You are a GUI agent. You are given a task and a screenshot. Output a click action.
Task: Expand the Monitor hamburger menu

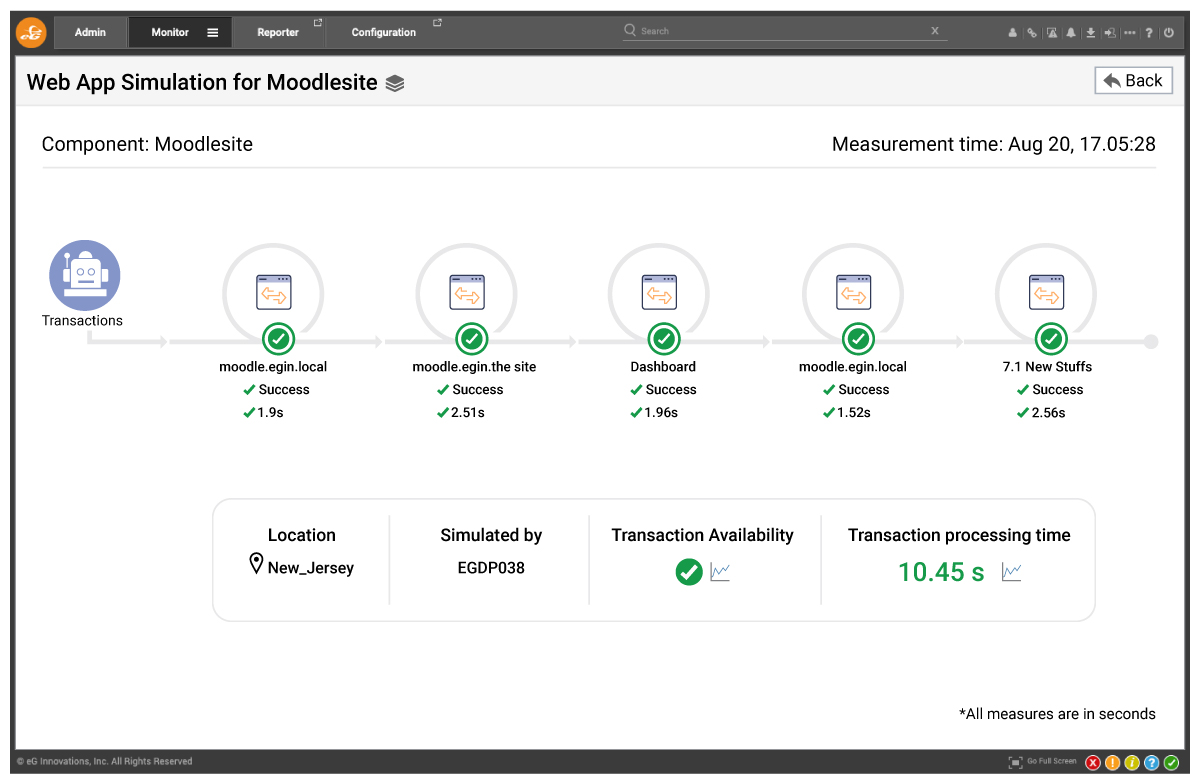click(213, 32)
